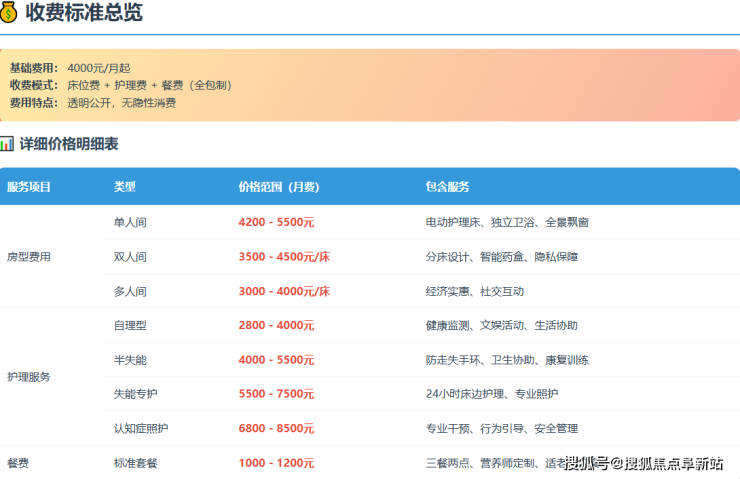Click the 搜狐号@搜狐焦点阜新站 watermark
The width and height of the screenshot is (740, 479).
pyautogui.click(x=644, y=463)
